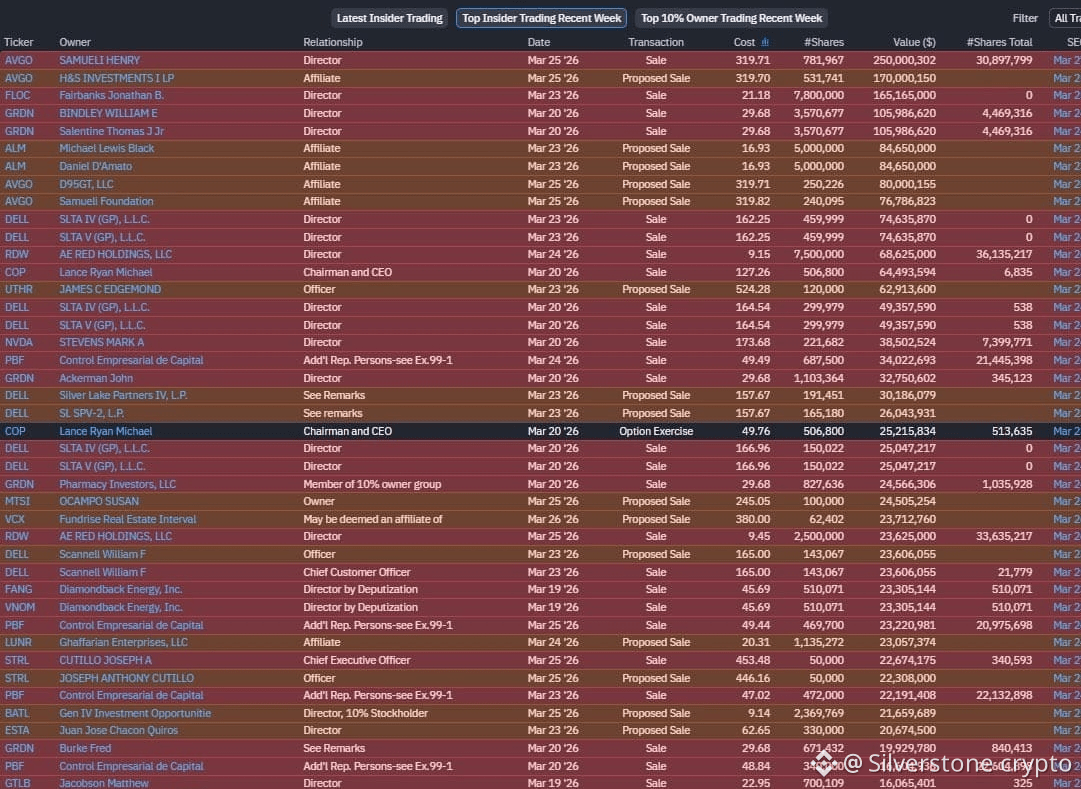Viewport: 1081px width, 789px height.
Task: Open CUTILLO JOSEPH A owner link
Action: 105,660
